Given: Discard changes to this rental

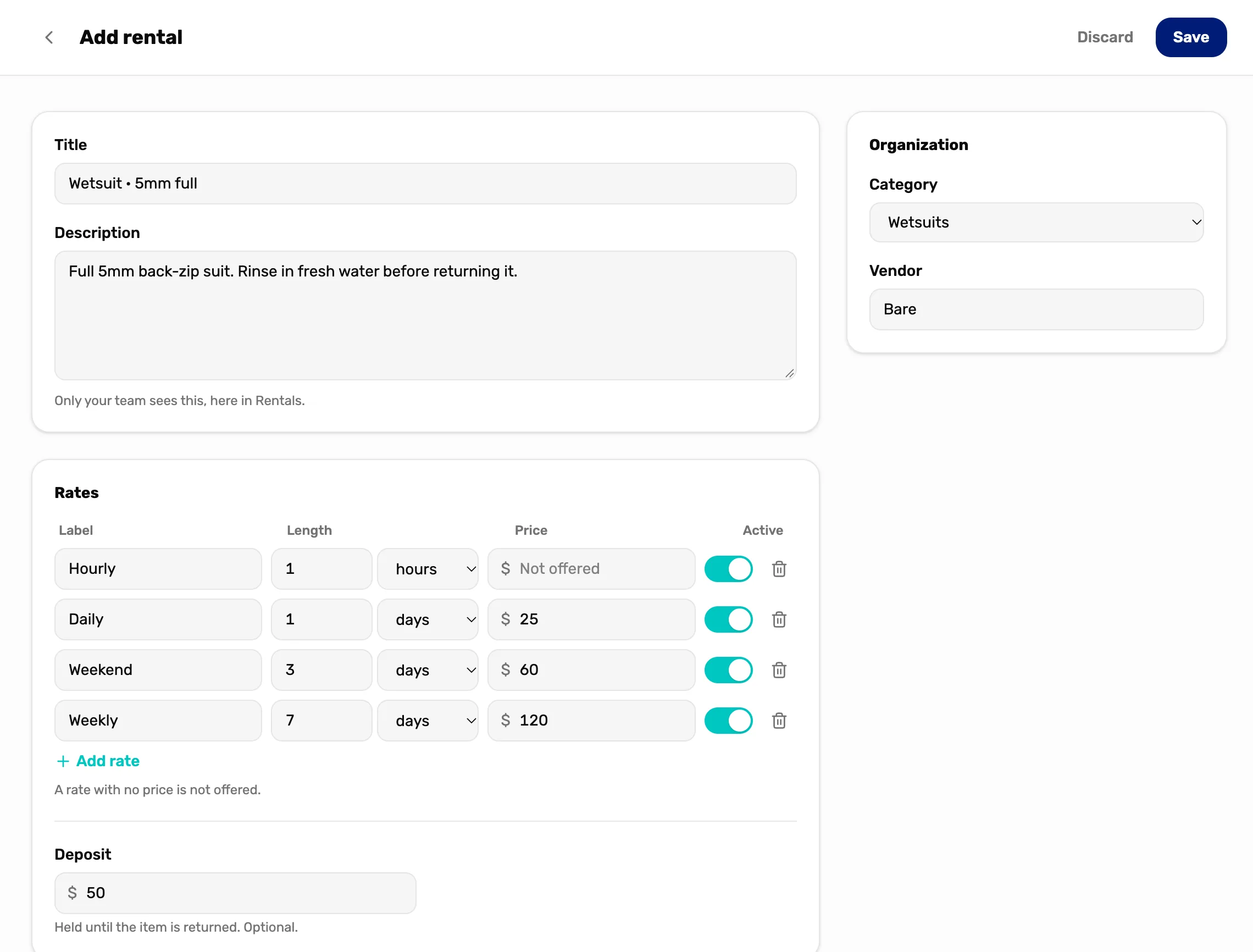Looking at the screenshot, I should (1105, 37).
